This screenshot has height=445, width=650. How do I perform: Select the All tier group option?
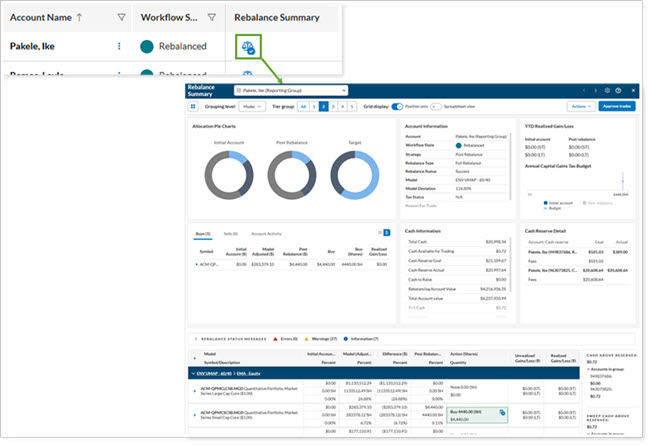[300, 105]
